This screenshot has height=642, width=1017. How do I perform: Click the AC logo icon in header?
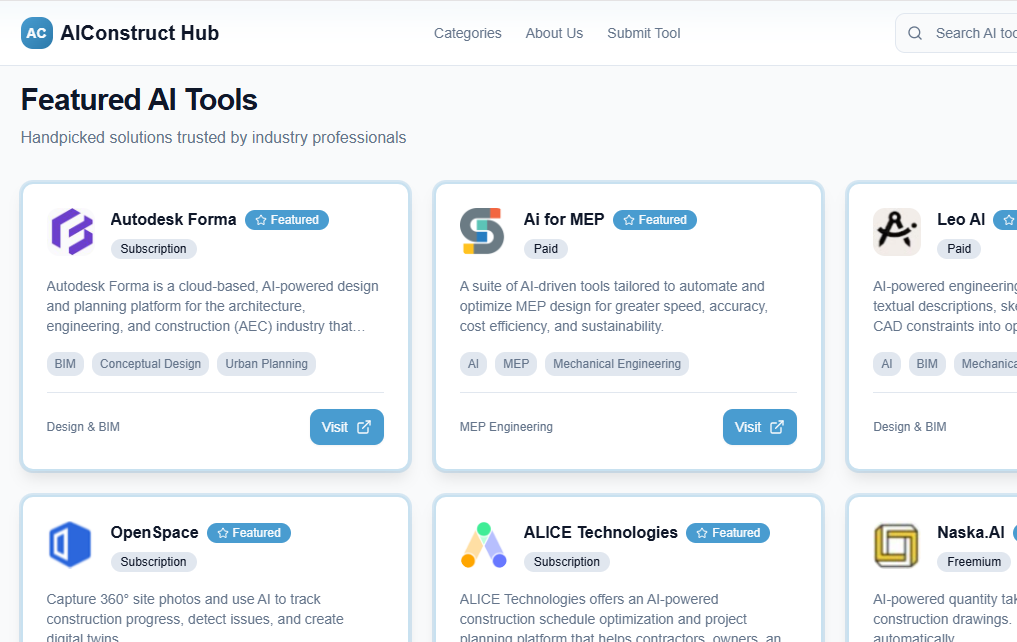pyautogui.click(x=37, y=33)
